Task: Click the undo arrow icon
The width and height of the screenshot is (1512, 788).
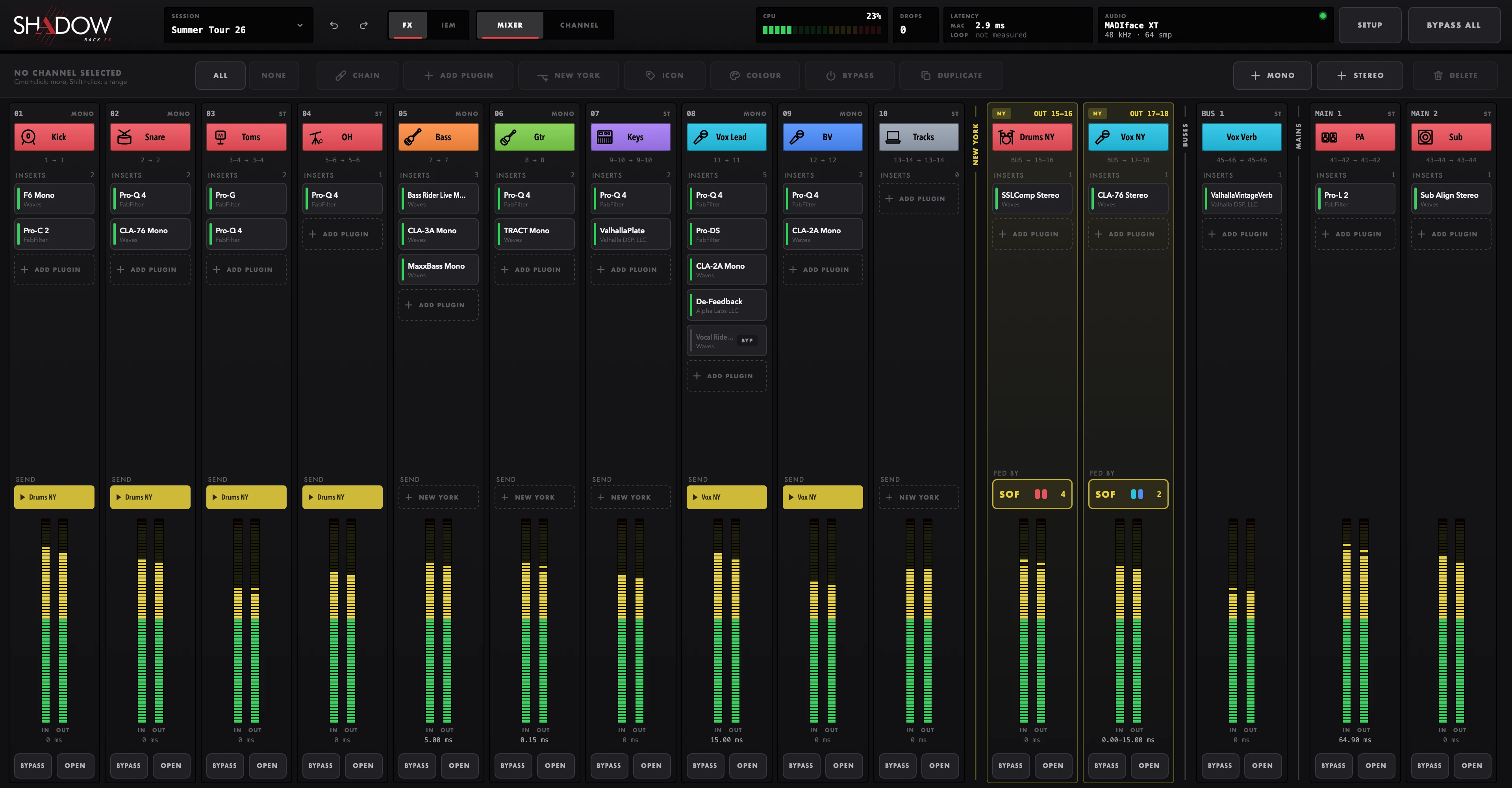Action: 334,25
